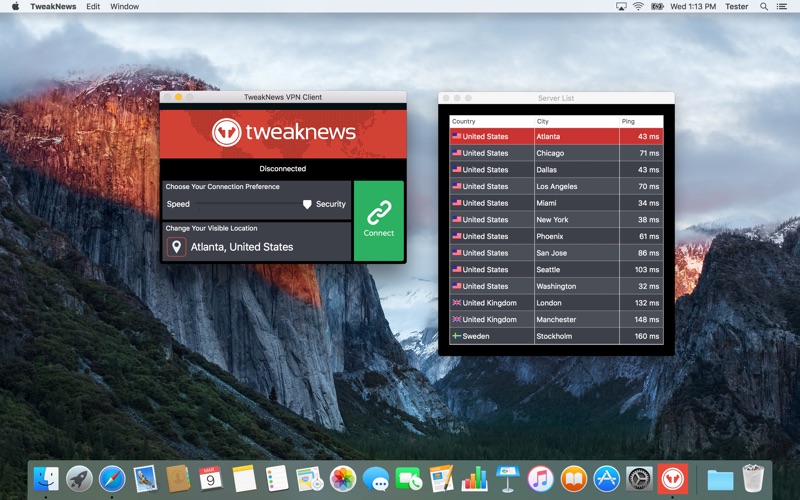Select Stockholm, Sweden server row
Screen dimensions: 800x500
[x=556, y=336]
